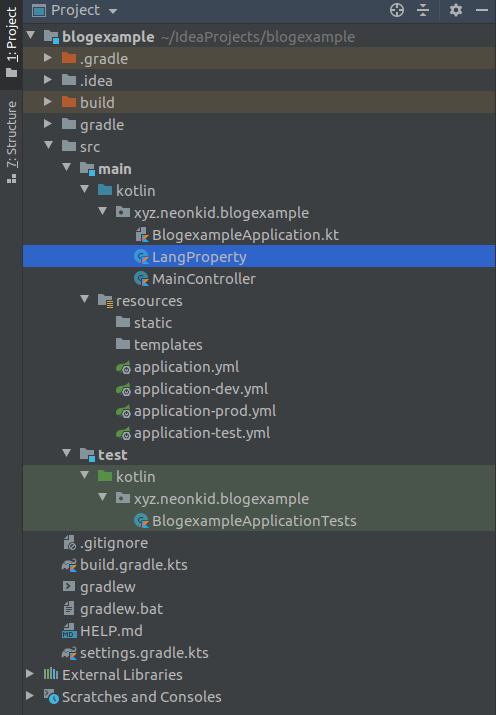Click the gradlew.bat file icon
Image resolution: width=496 pixels, height=715 pixels.
[x=69, y=608]
